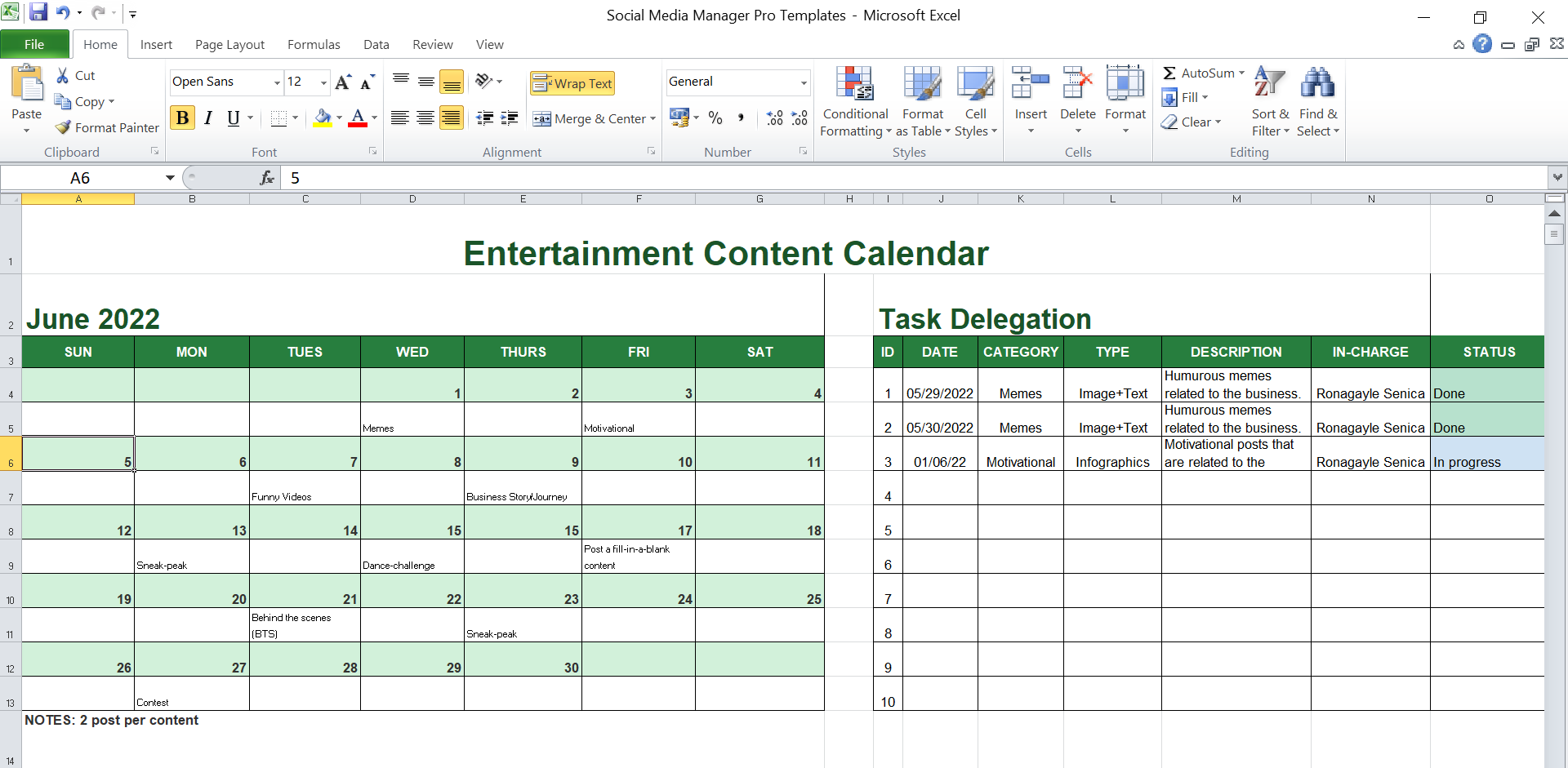
Task: Click the Save icon in quick access toolbar
Action: tap(38, 12)
